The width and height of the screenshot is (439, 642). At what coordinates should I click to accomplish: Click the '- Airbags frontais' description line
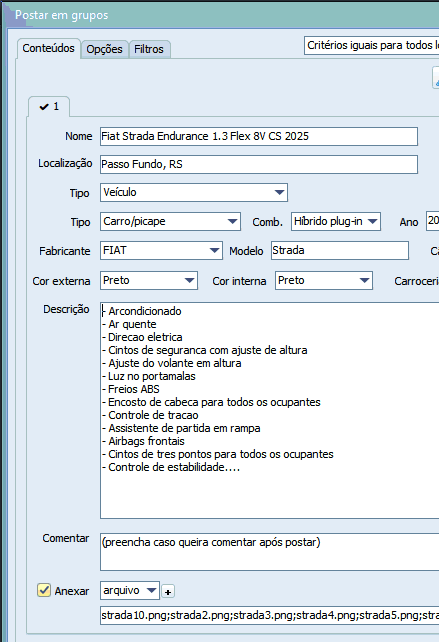click(143, 441)
